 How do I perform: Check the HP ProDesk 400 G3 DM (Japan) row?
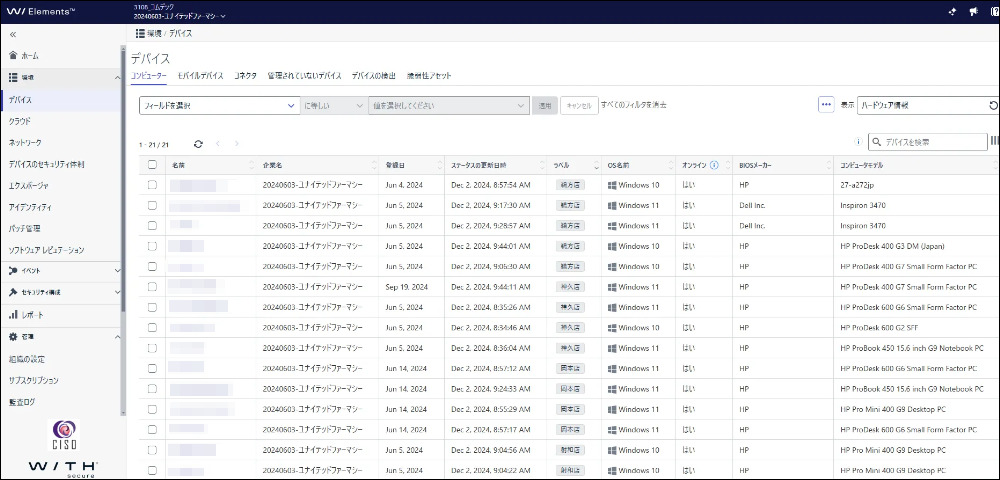click(x=152, y=246)
